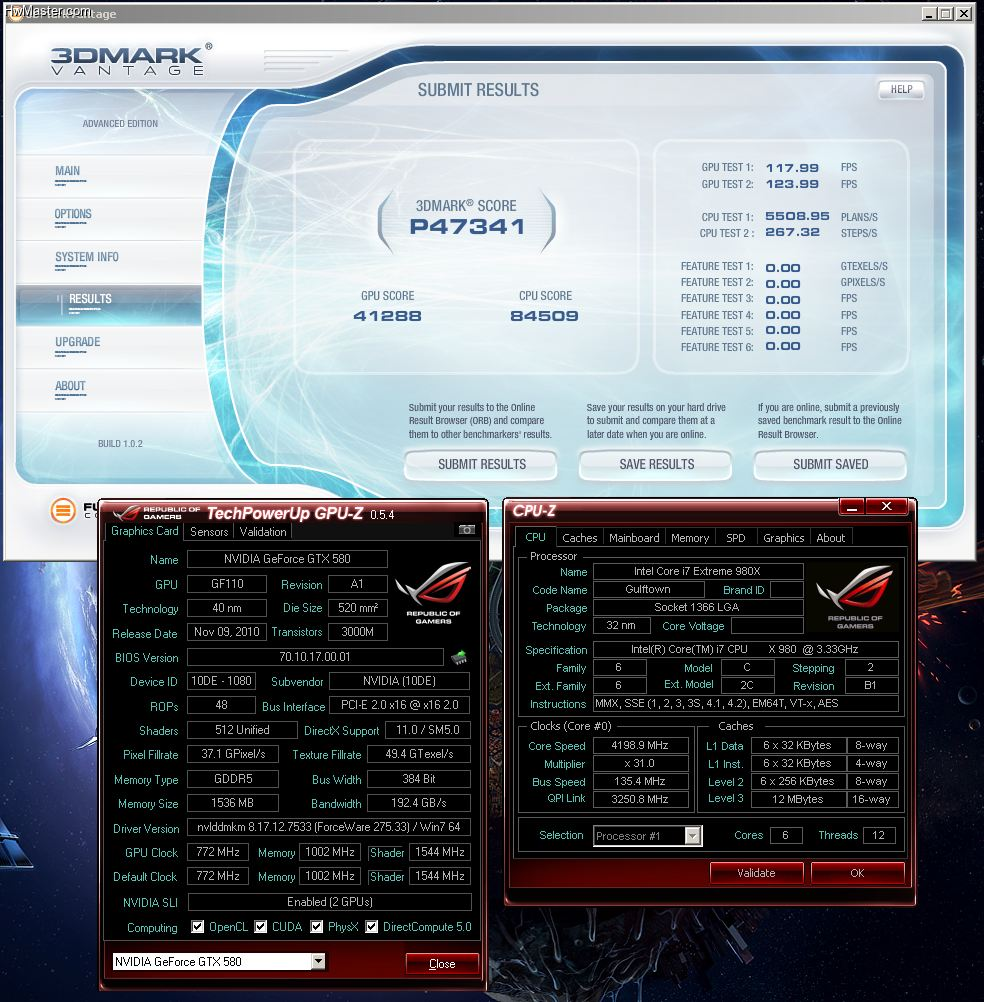Screen dimensions: 984x1002
Task: Select the CPU tab in CPU-Z
Action: click(x=535, y=537)
